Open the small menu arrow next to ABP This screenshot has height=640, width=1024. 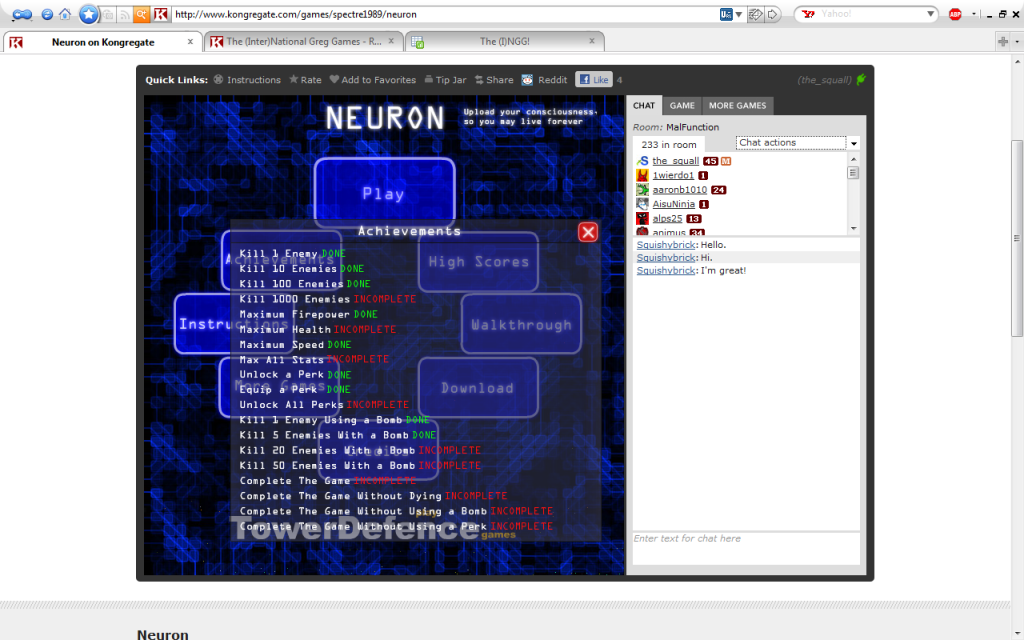coord(973,14)
